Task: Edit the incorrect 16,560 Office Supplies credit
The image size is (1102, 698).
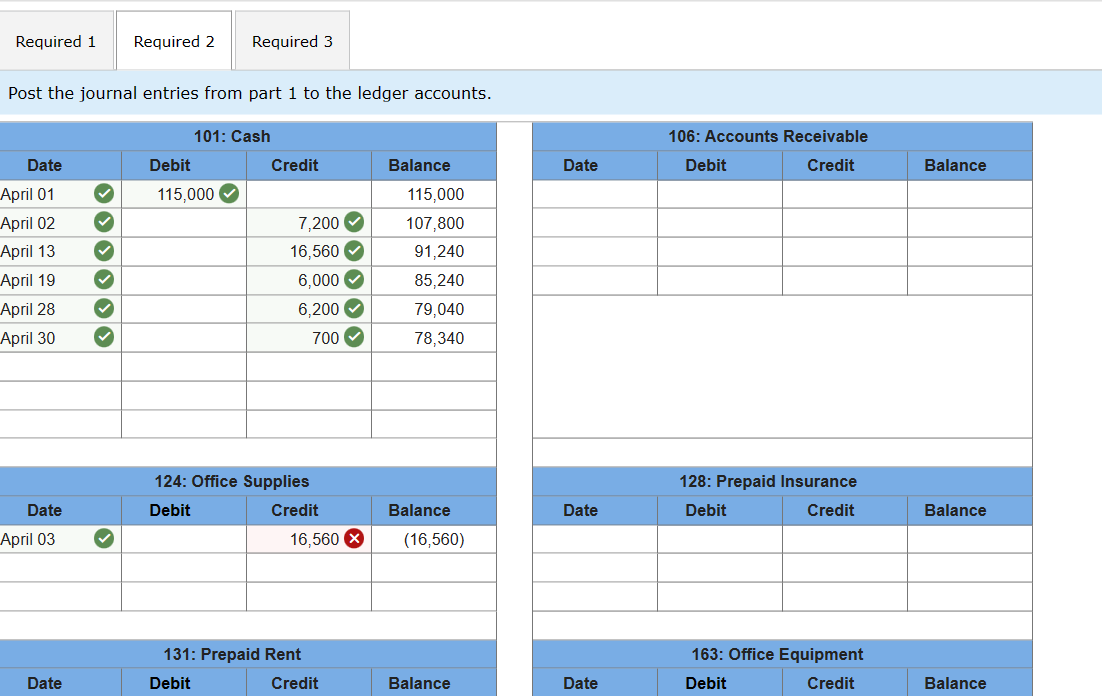Action: [309, 539]
